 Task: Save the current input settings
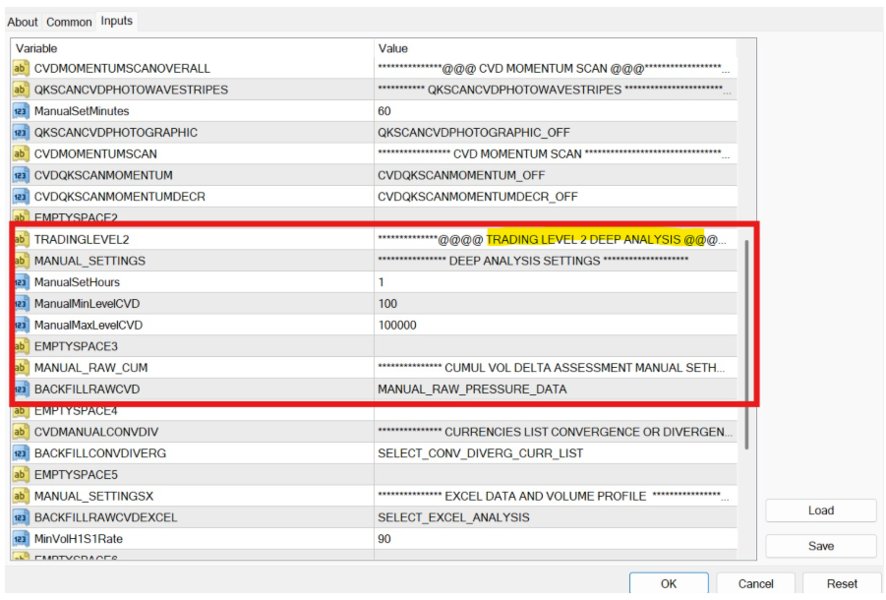tap(820, 546)
